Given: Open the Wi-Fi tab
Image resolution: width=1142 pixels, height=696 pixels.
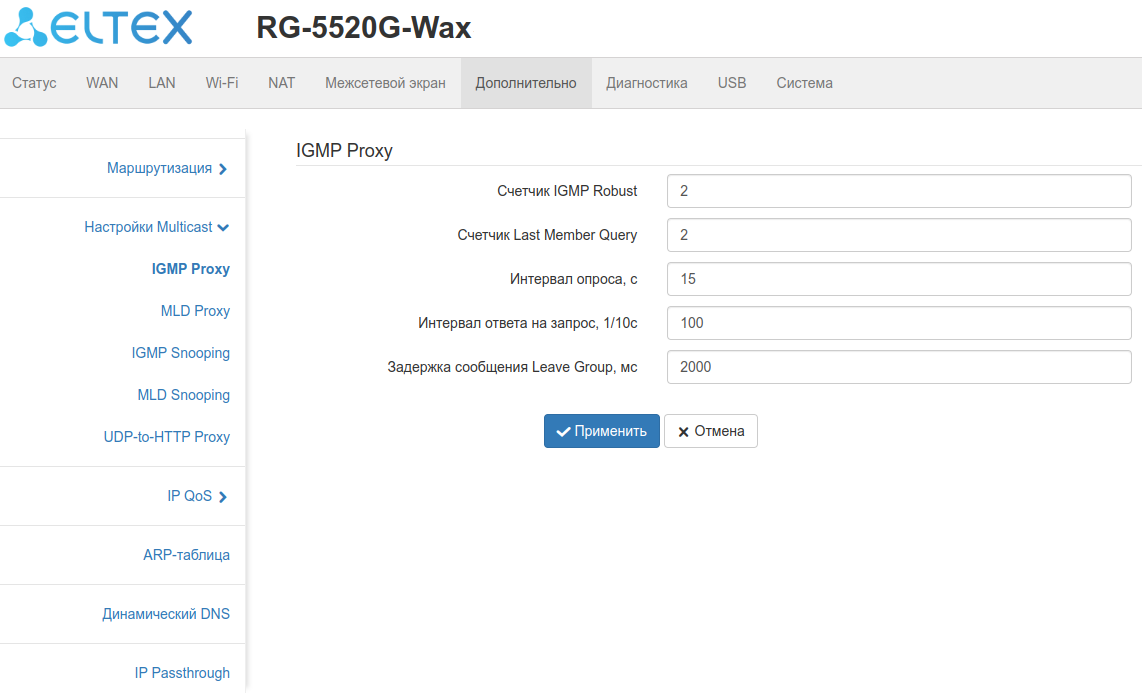Looking at the screenshot, I should pyautogui.click(x=221, y=83).
